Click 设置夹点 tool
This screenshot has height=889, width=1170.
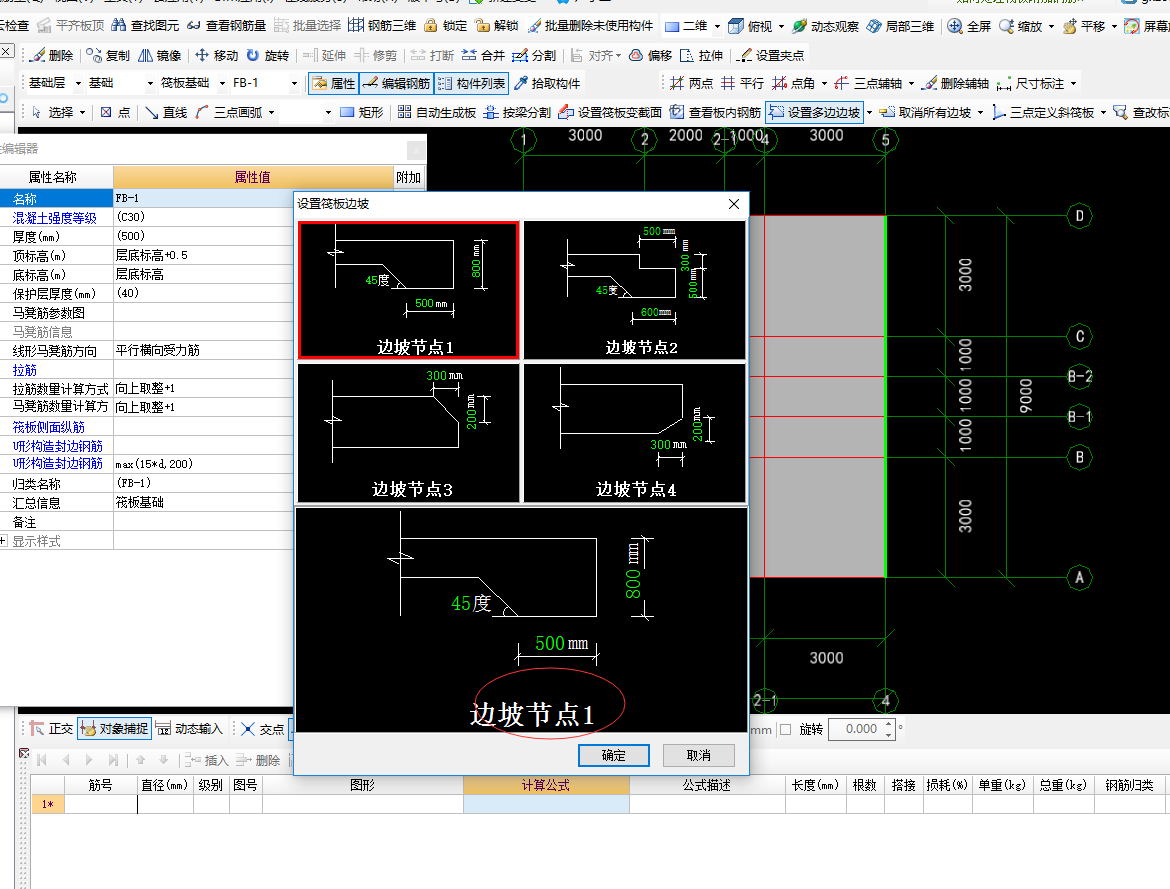[771, 55]
